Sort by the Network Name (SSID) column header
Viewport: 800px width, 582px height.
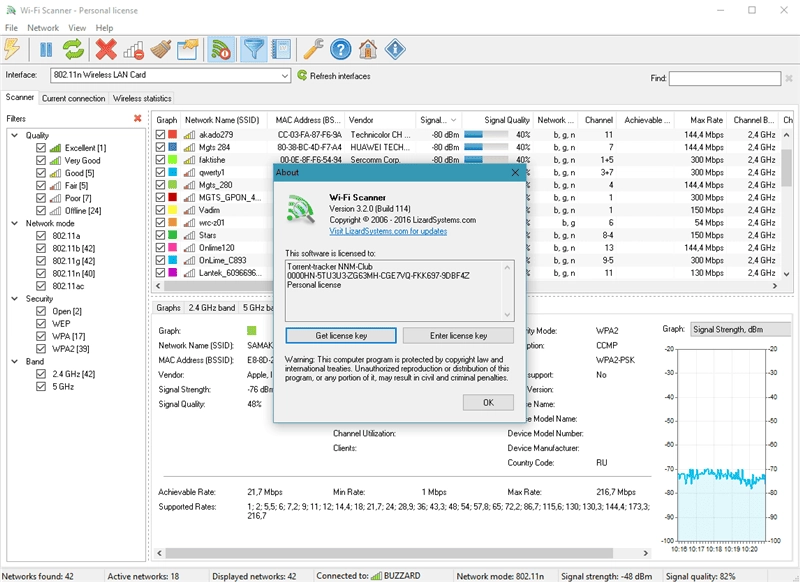[x=222, y=120]
